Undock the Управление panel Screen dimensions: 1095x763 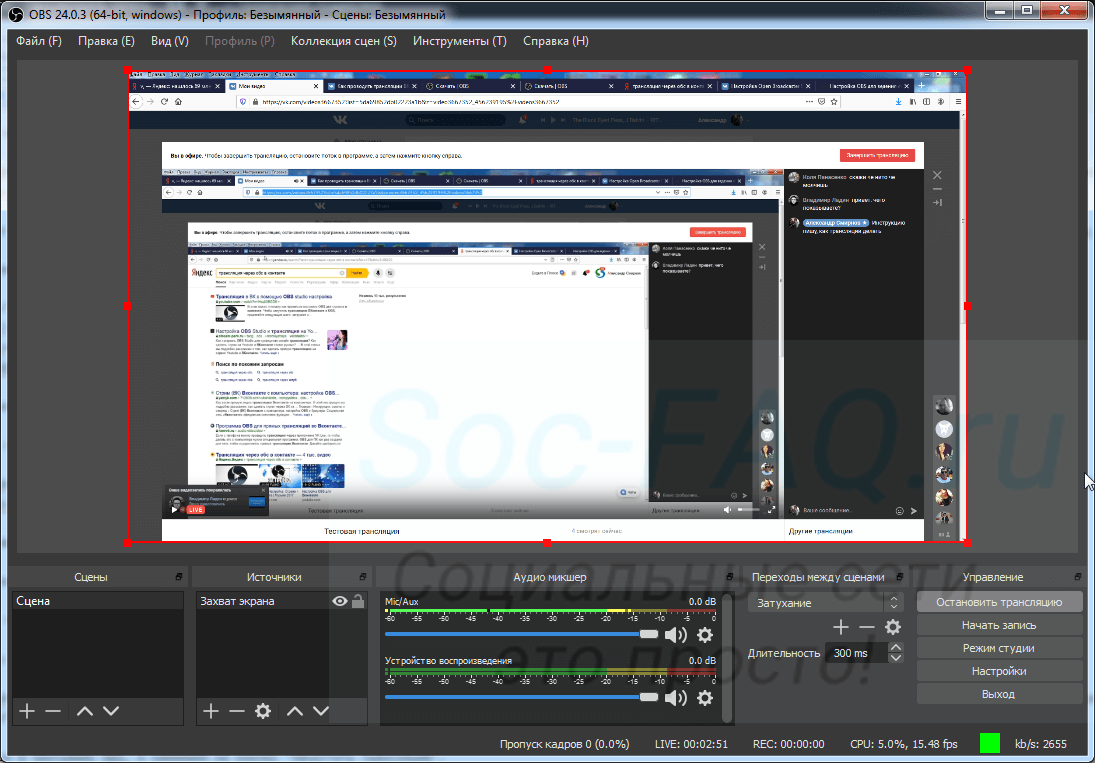click(x=1078, y=577)
